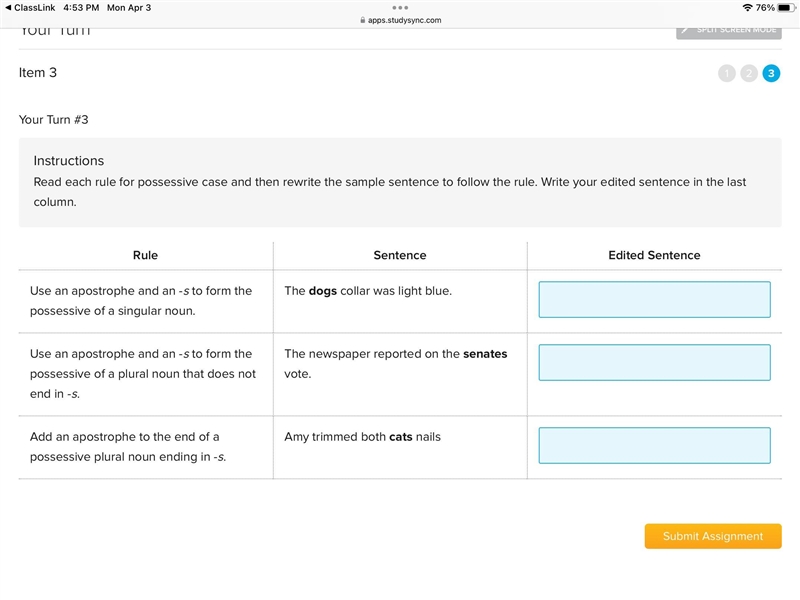Click the Split Screen Mode button
Screen dimensions: 800x600
pos(729,31)
